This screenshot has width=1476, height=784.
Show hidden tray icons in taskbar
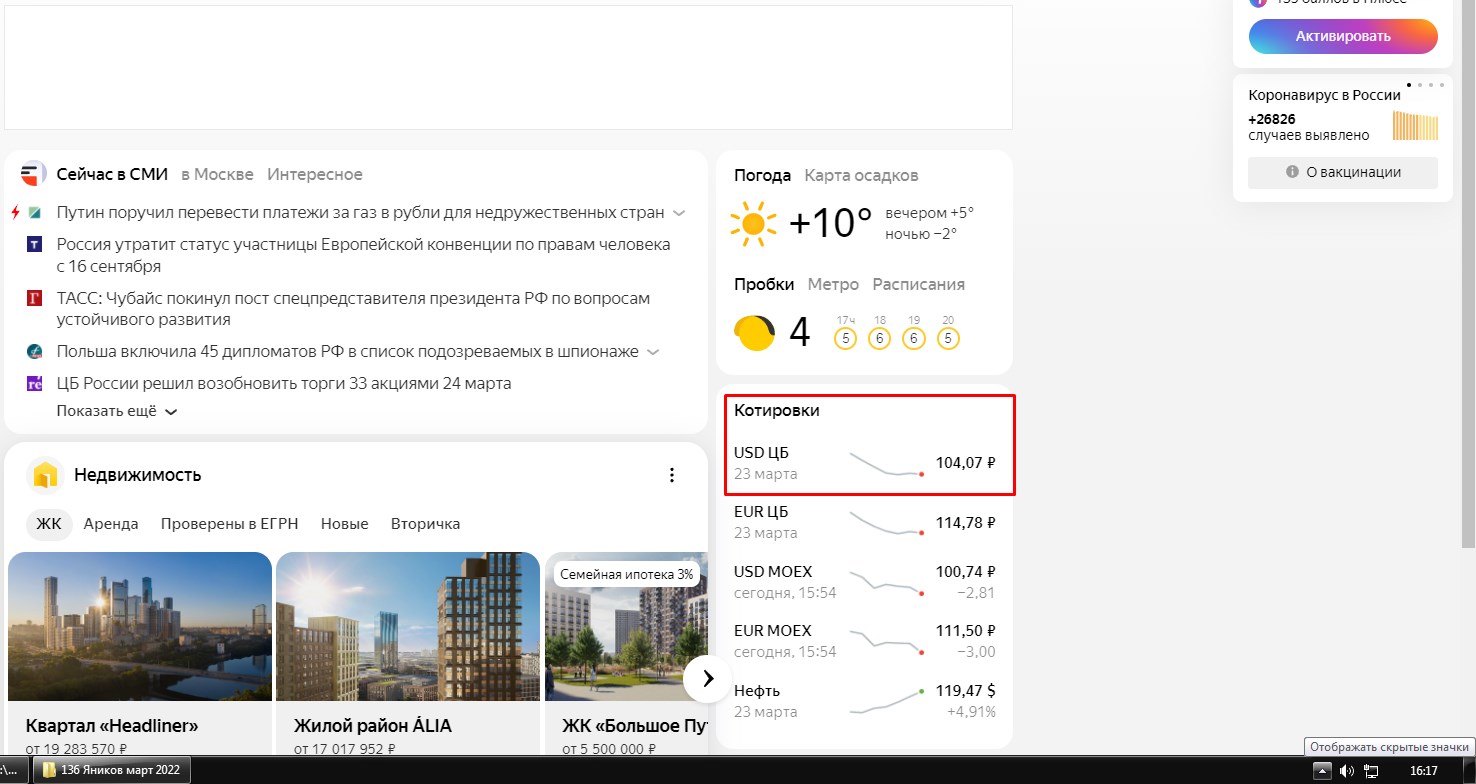coord(1322,771)
